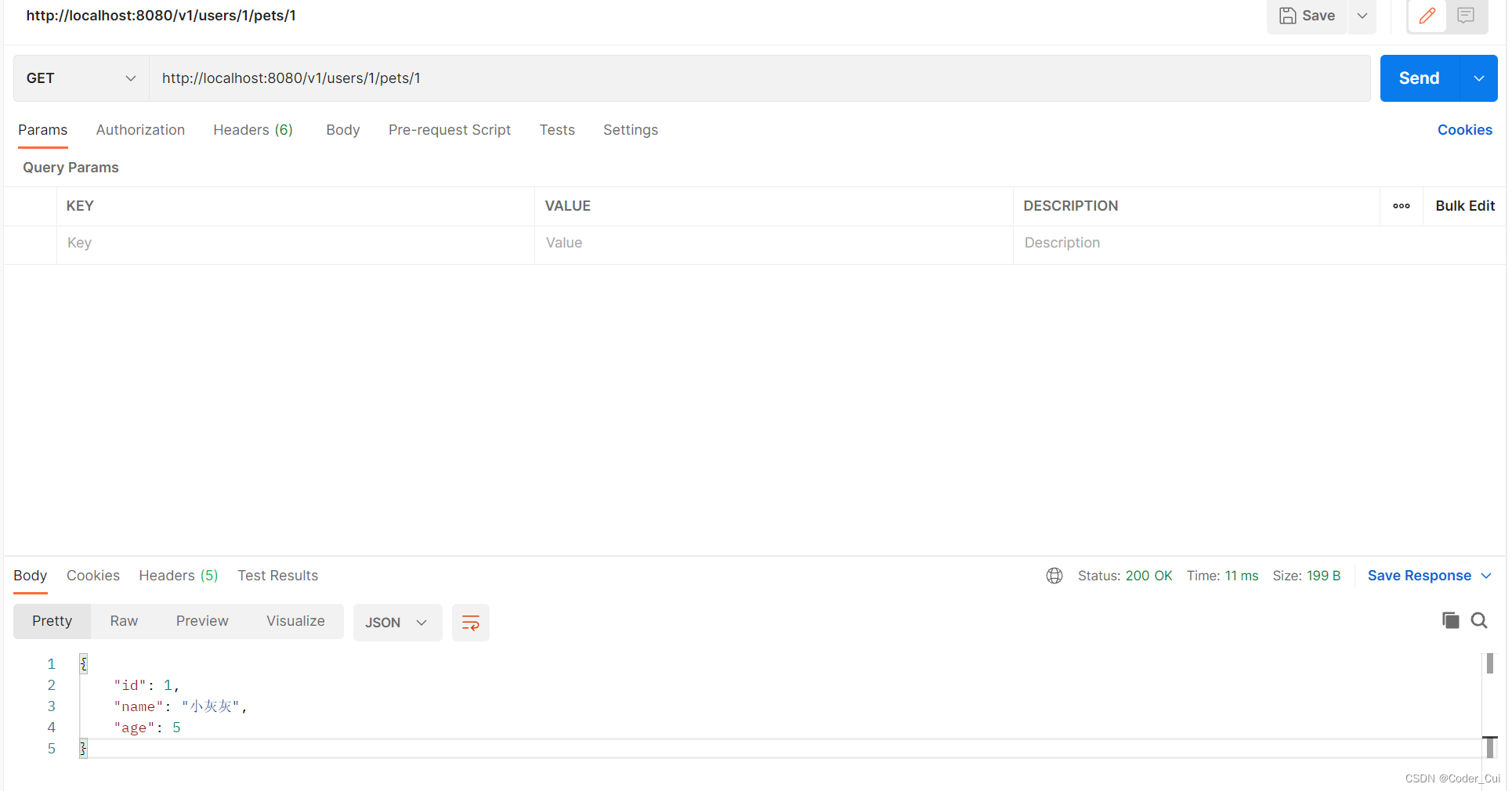Switch to the Preview view

202,621
